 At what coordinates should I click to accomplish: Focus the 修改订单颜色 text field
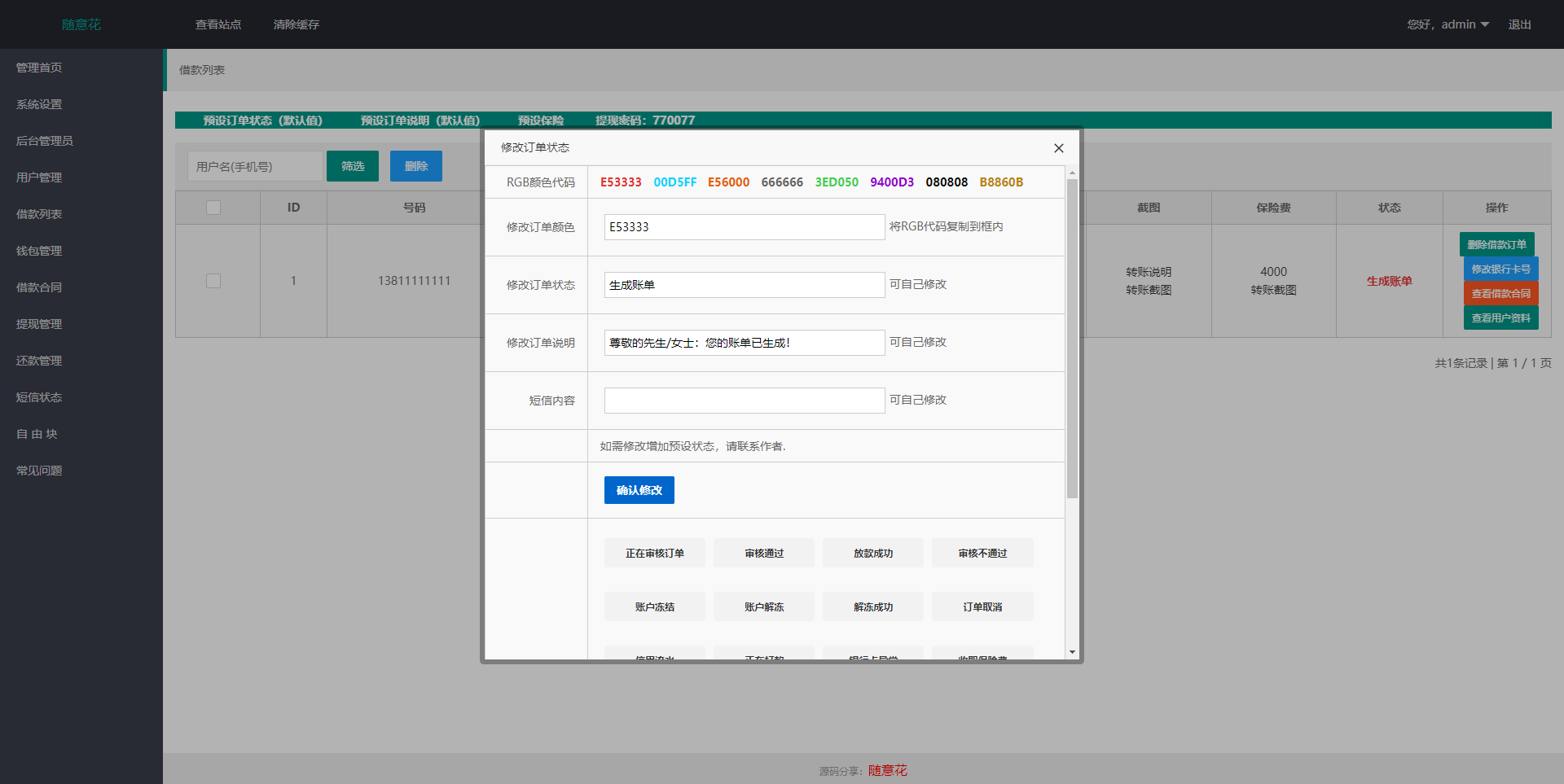tap(744, 227)
